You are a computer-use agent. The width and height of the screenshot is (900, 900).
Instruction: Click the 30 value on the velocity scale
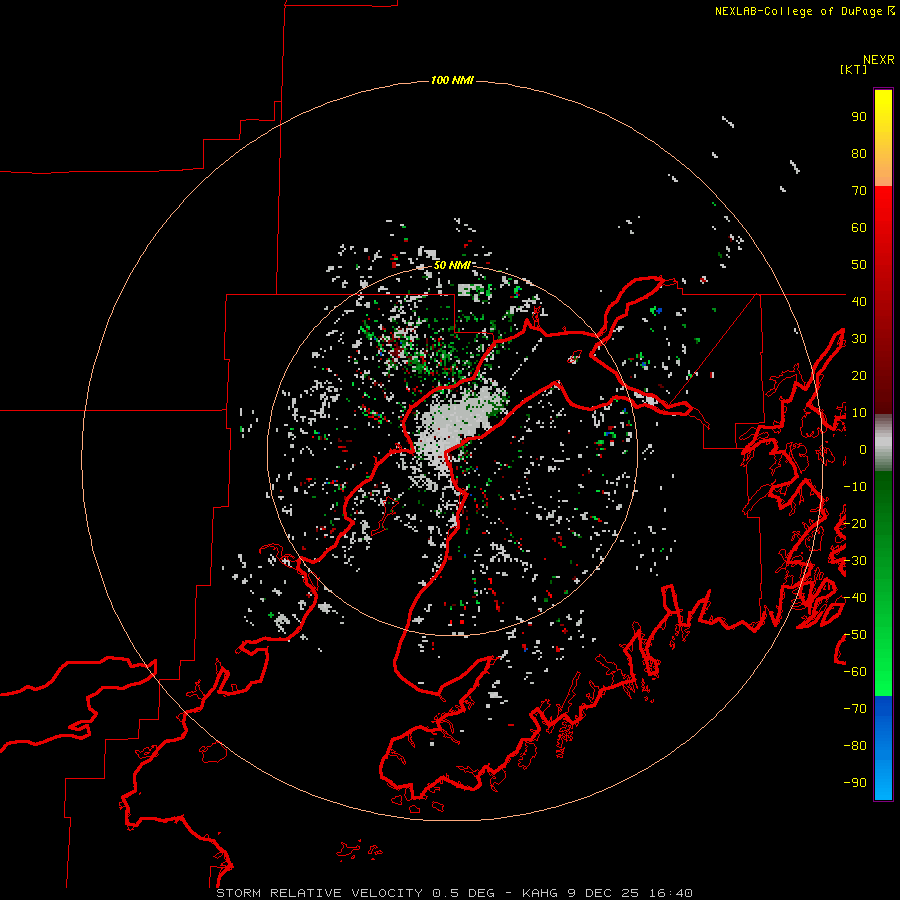pos(859,339)
